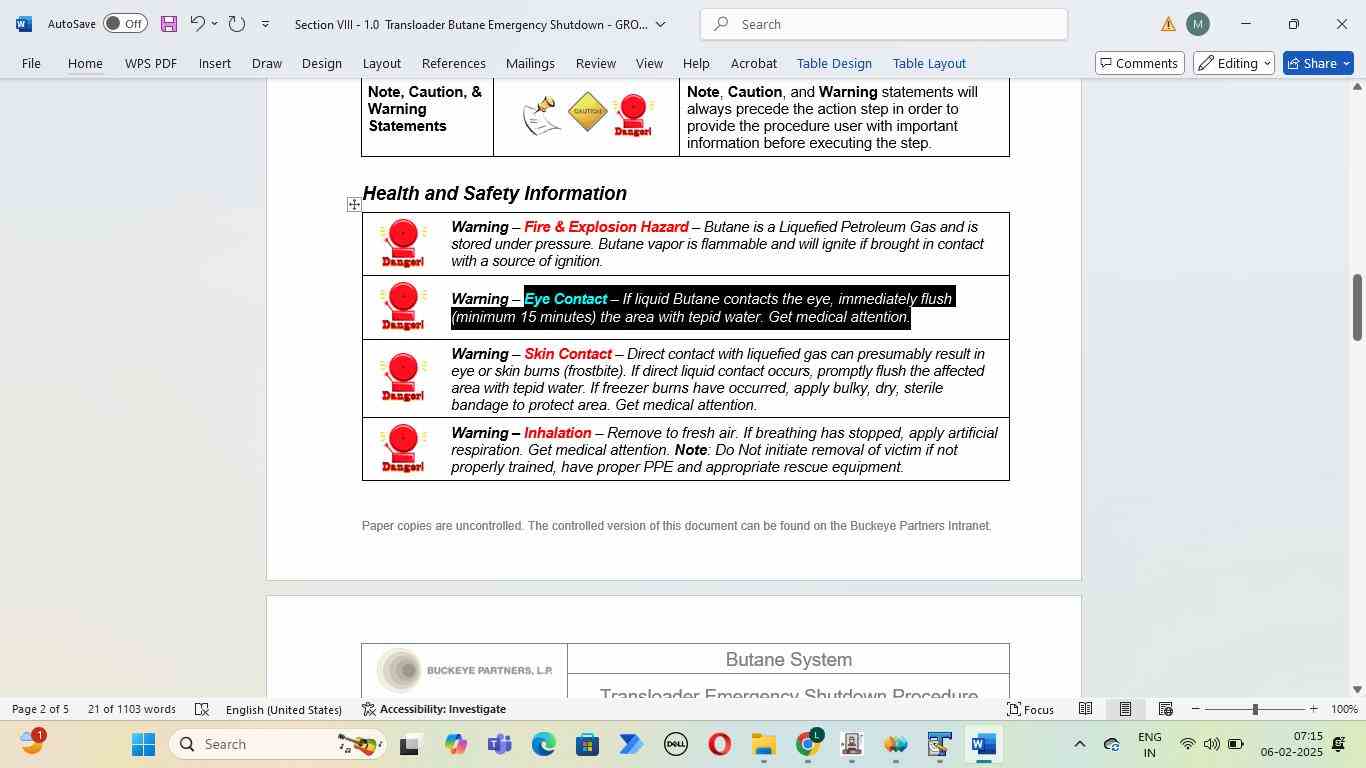
Task: Click the yellow Caution diamond image
Action: pos(588,112)
